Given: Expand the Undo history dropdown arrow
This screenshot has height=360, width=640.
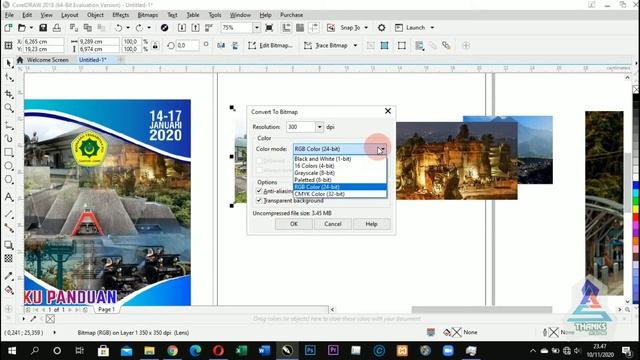Looking at the screenshot, I should tap(128, 28).
